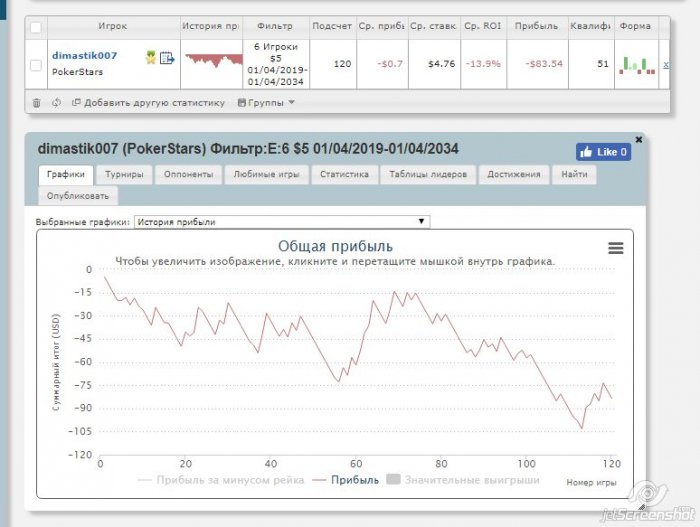The image size is (700, 527).
Task: Click the trophy badge icon beside dimastik007
Action: coord(150,57)
